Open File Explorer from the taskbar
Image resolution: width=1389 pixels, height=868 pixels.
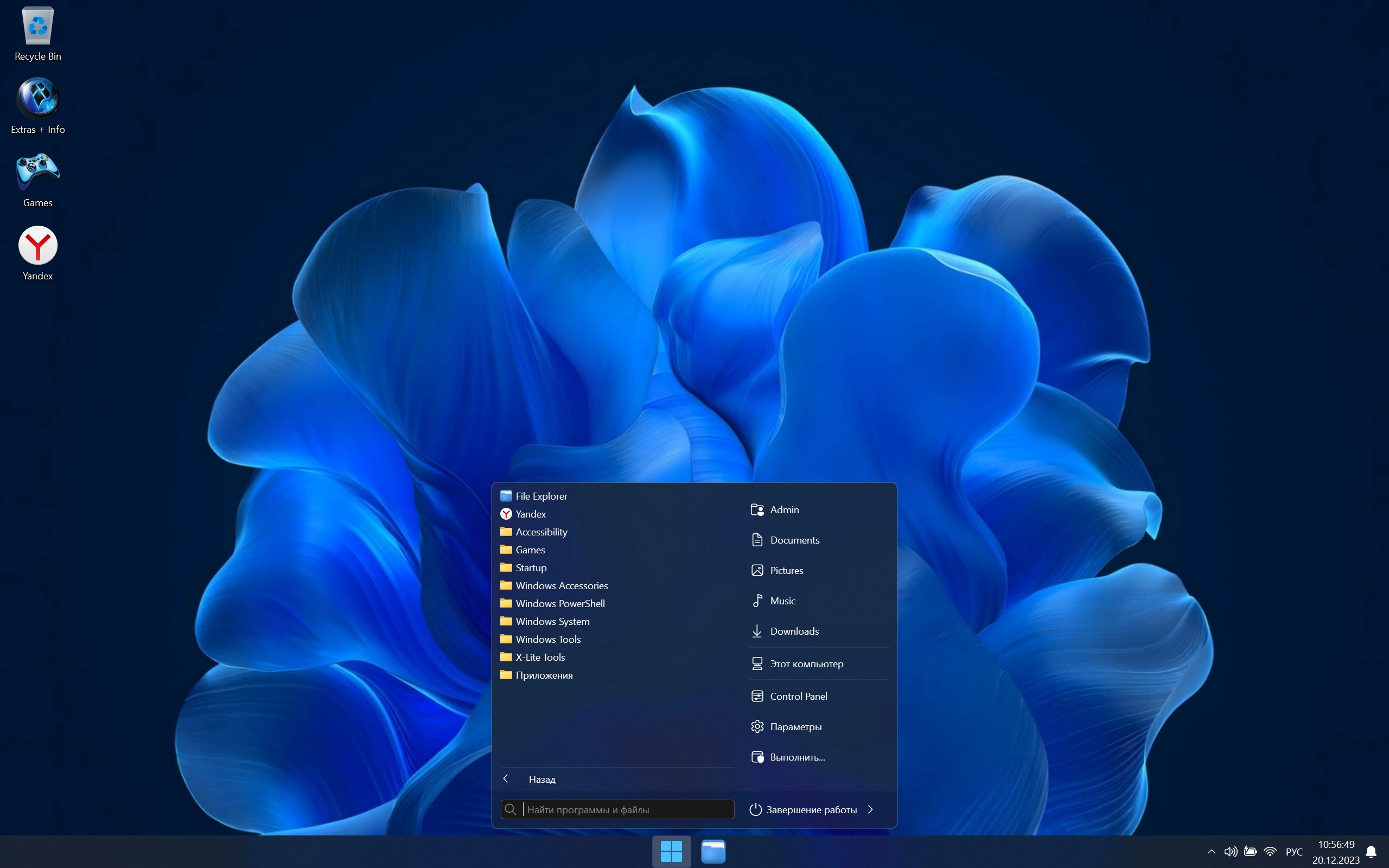coord(713,851)
